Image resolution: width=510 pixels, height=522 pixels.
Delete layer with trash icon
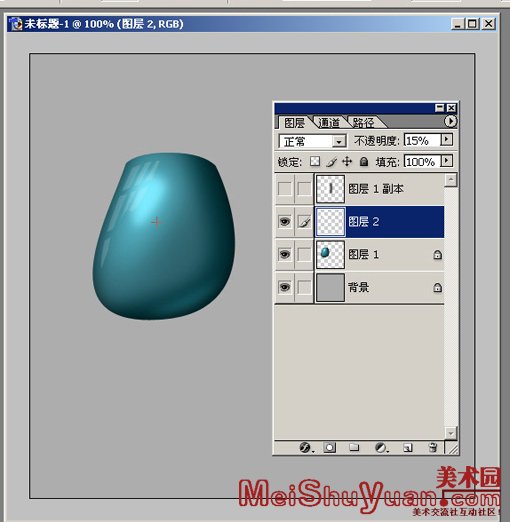433,447
